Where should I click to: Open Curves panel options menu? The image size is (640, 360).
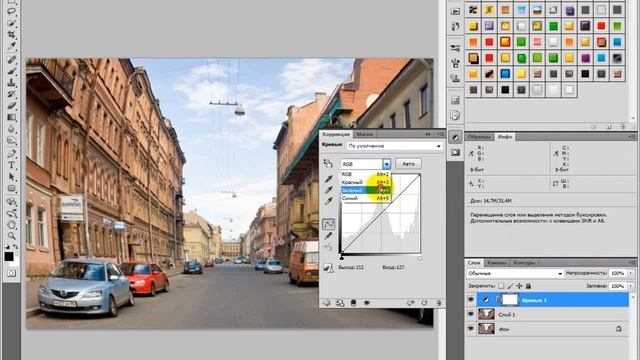441,134
